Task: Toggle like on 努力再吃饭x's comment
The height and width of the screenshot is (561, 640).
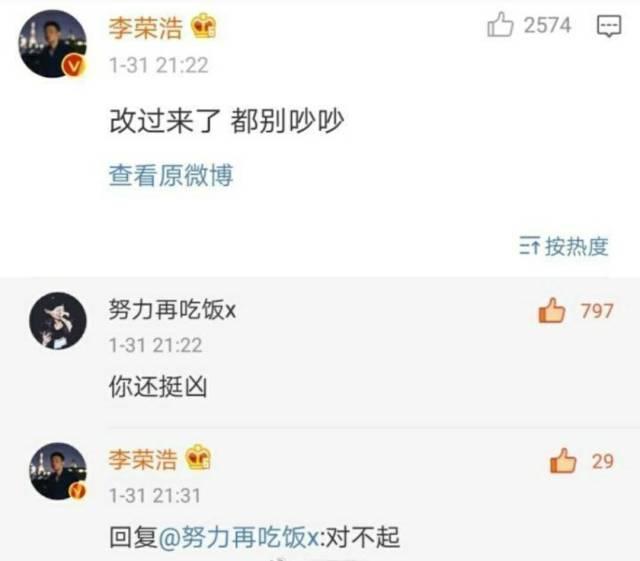Action: click(552, 310)
